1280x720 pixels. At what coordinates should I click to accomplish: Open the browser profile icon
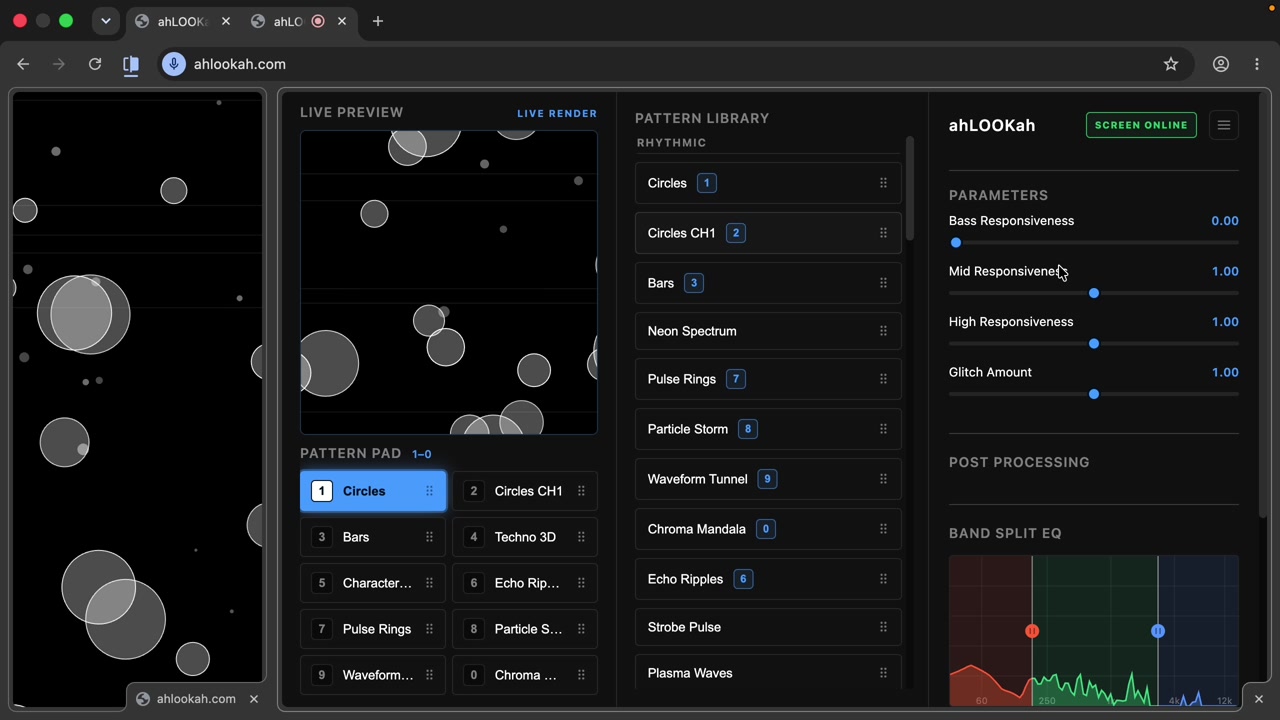(x=1221, y=64)
